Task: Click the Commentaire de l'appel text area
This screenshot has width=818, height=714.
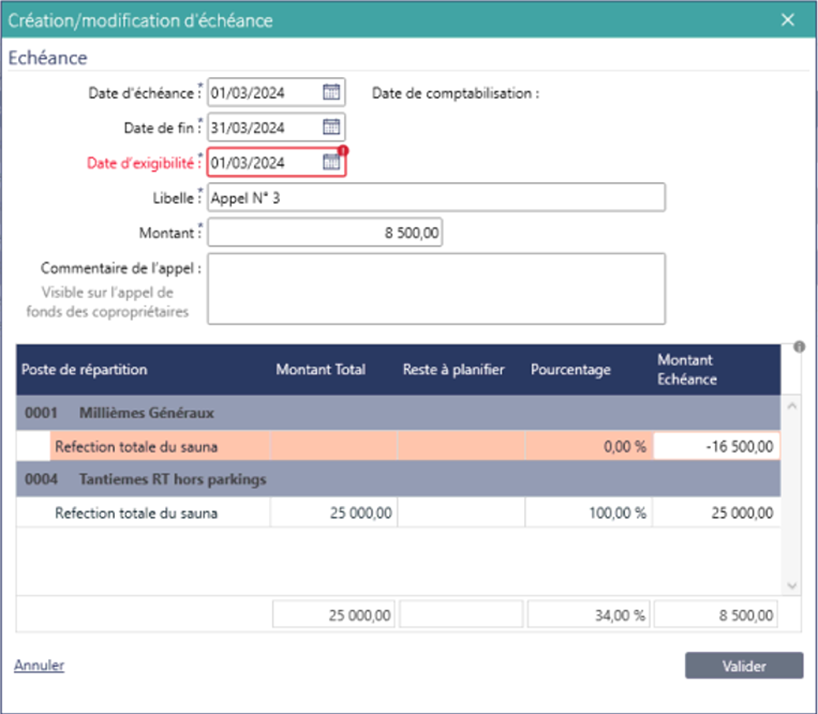Action: (x=436, y=289)
